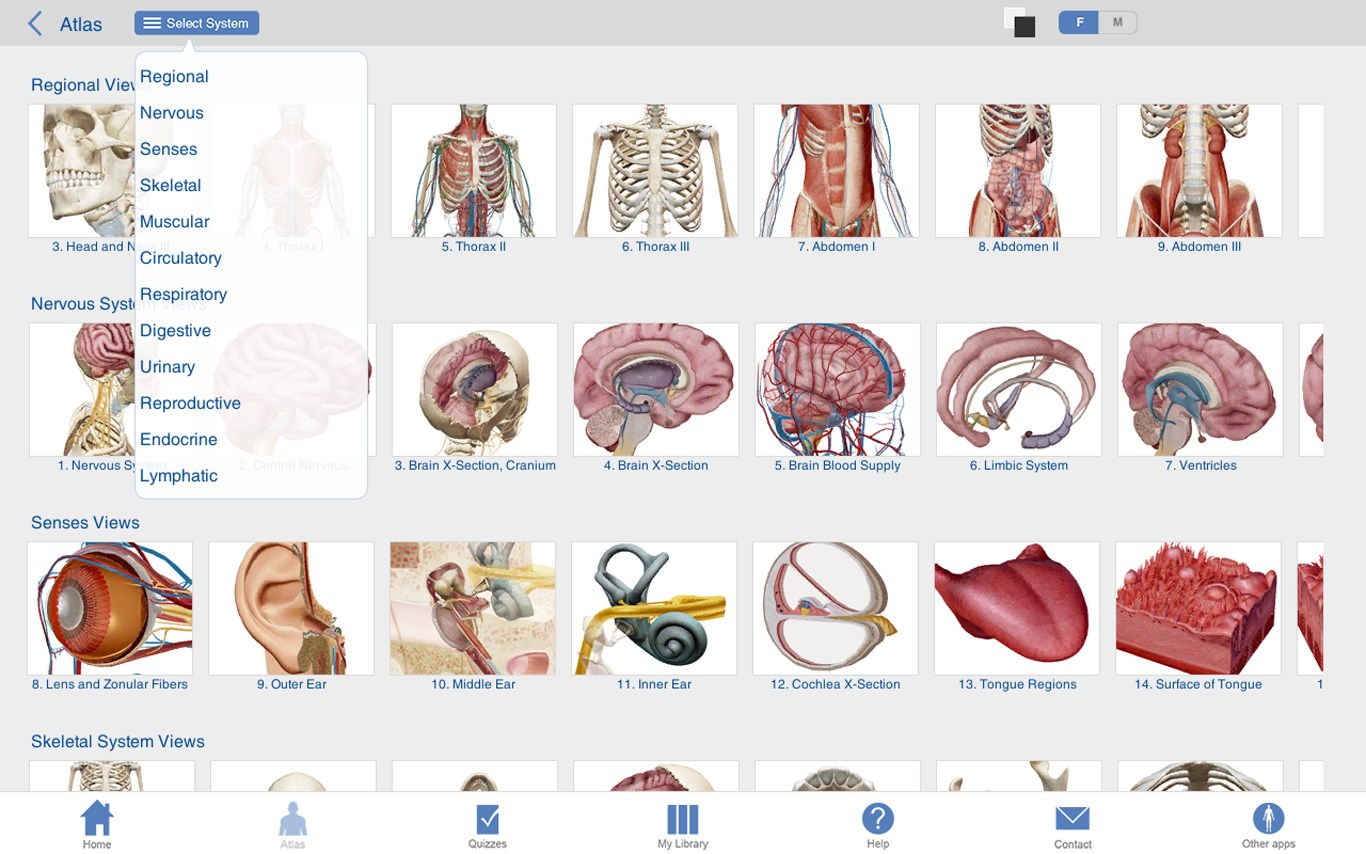Screen dimensions: 1366x854
Task: Choose Circulatory from the system list
Action: coord(181,258)
